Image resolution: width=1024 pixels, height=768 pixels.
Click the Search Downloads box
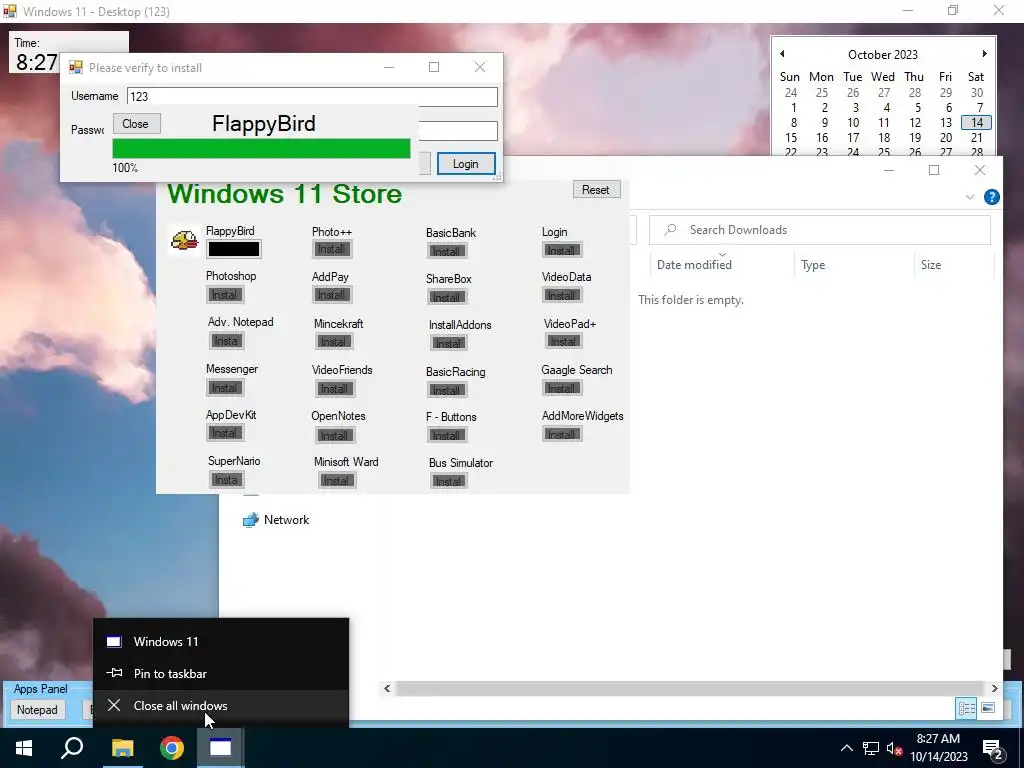(820, 230)
